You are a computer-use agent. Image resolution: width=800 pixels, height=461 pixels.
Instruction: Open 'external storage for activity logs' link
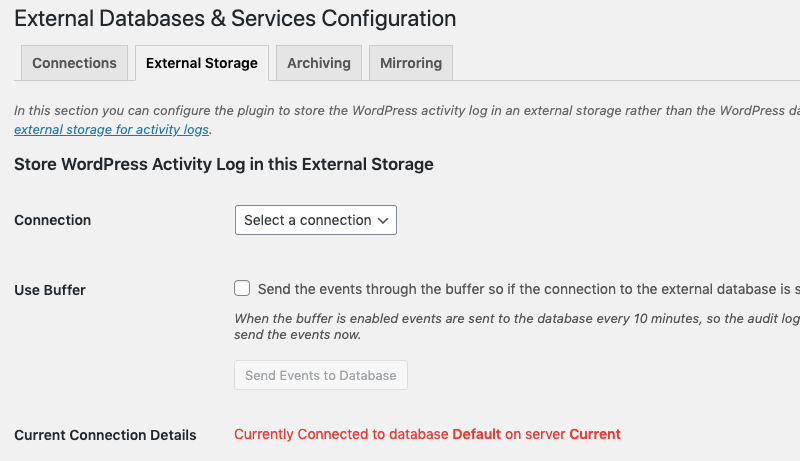112,129
